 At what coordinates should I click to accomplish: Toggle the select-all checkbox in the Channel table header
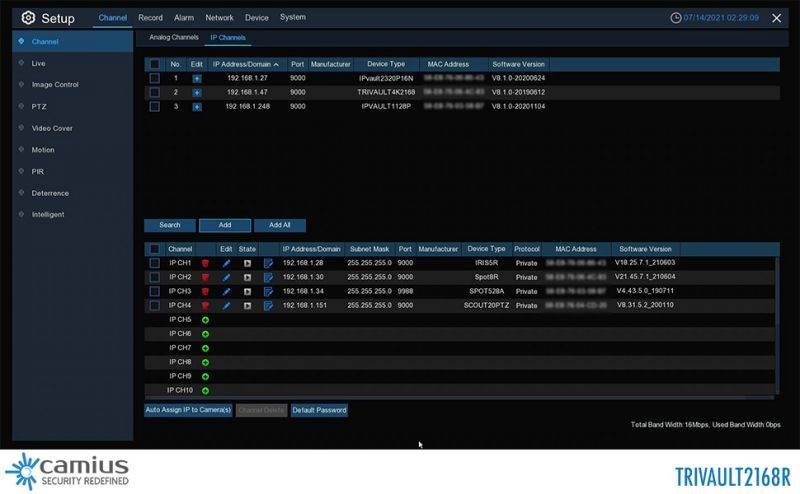154,249
